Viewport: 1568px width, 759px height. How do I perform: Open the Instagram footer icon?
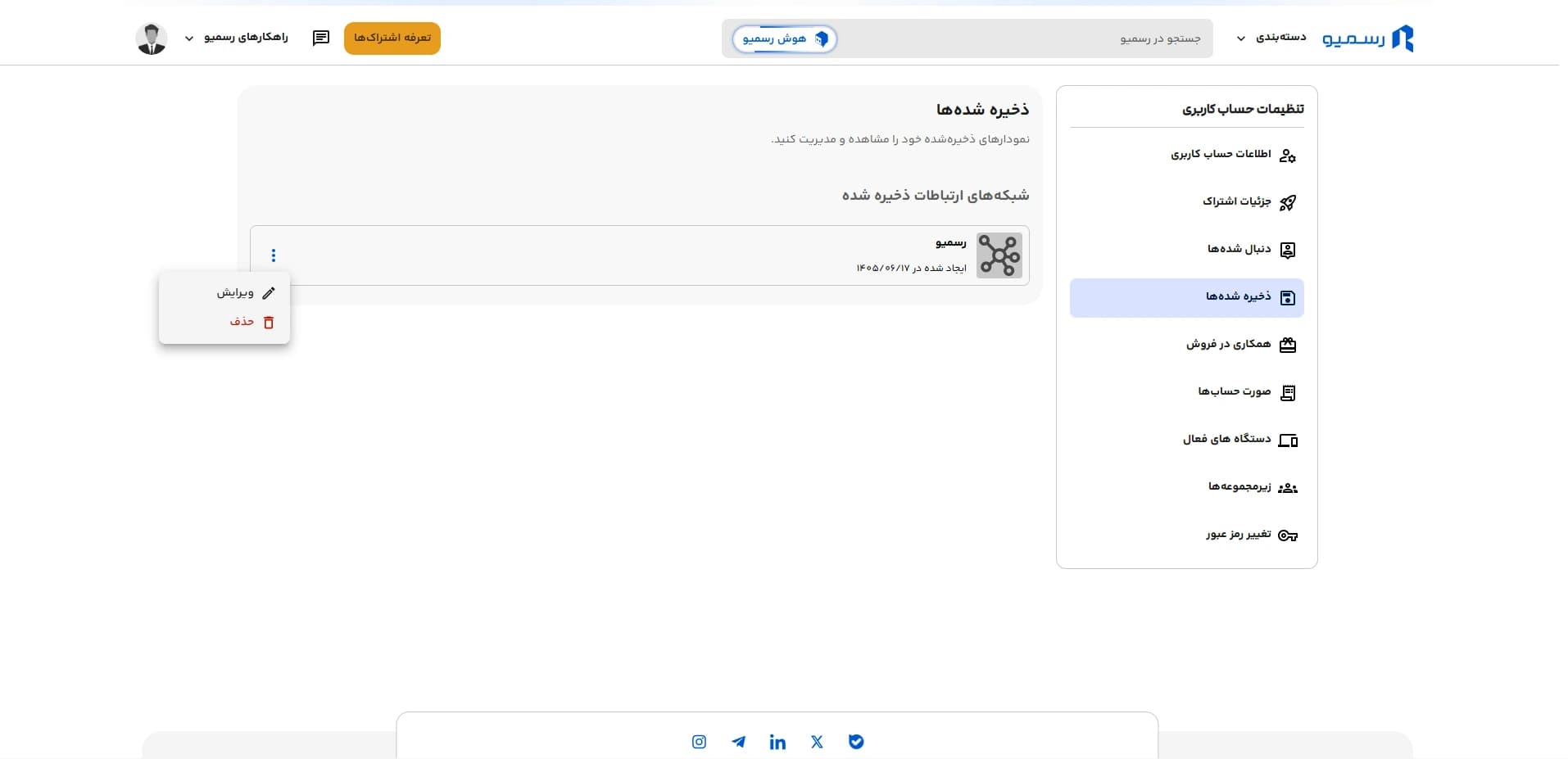699,742
